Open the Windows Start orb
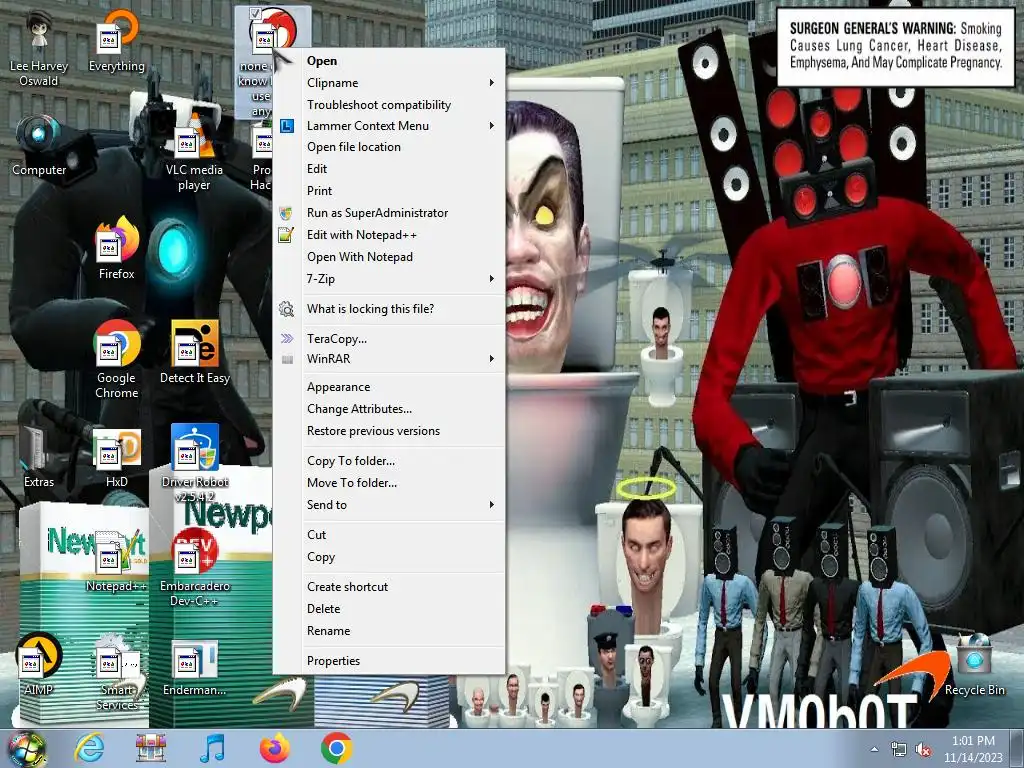1024x768 pixels. (26, 749)
